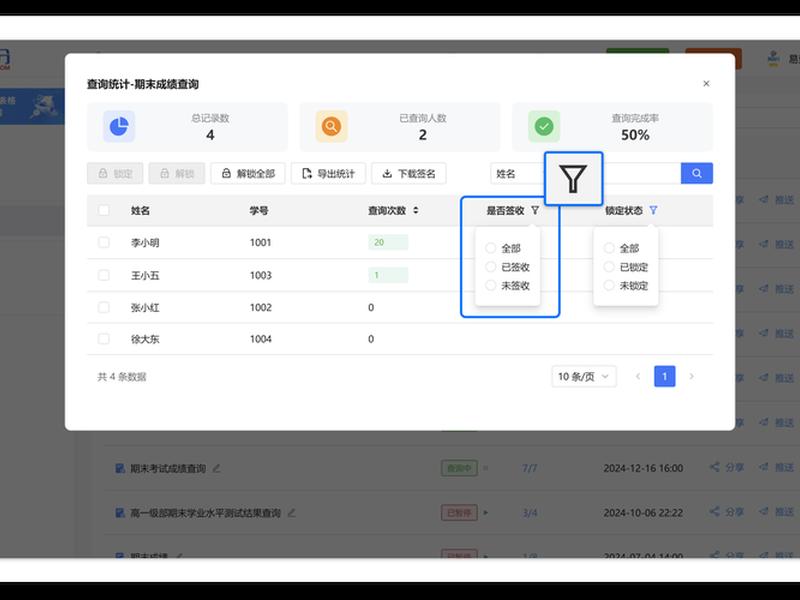Click the disabled 解锁 button
This screenshot has width=800, height=600.
pos(177,173)
